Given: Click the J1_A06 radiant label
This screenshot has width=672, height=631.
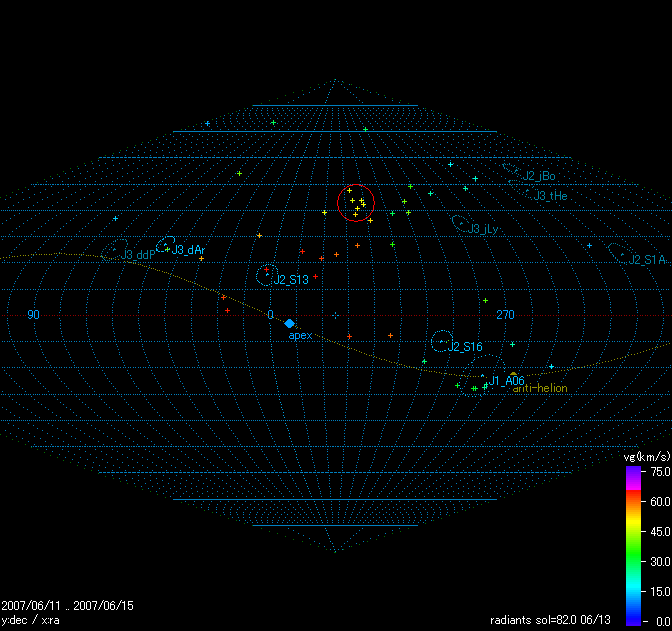Looking at the screenshot, I should click(507, 380).
